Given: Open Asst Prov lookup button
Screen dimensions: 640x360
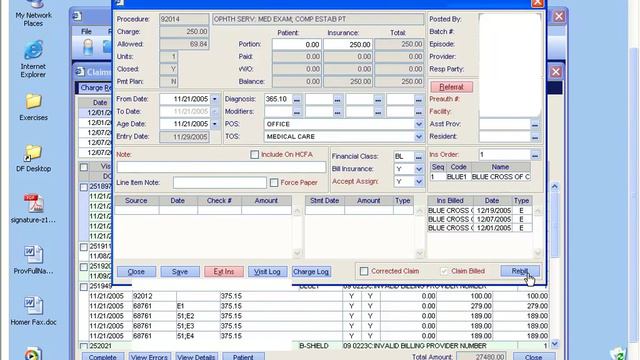Looking at the screenshot, I should point(535,124).
